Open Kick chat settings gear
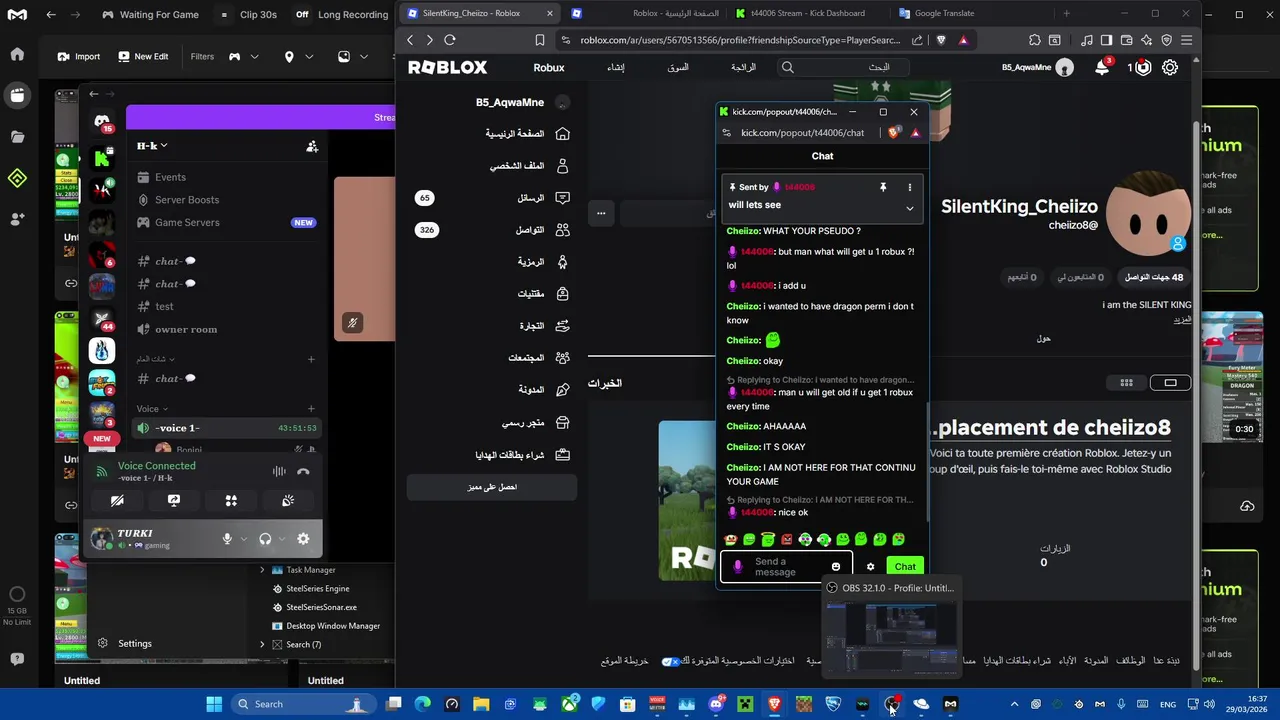1280x720 pixels. 870,567
